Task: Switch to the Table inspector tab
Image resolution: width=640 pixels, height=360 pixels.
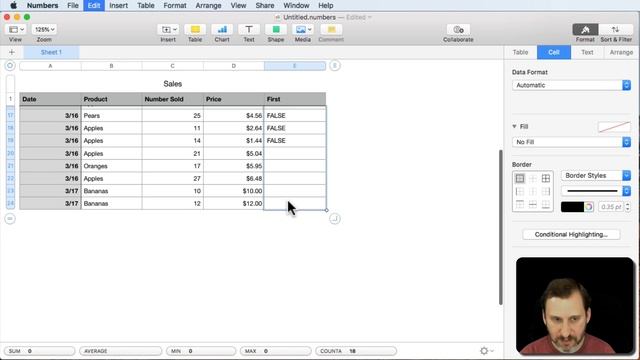Action: pyautogui.click(x=520, y=52)
